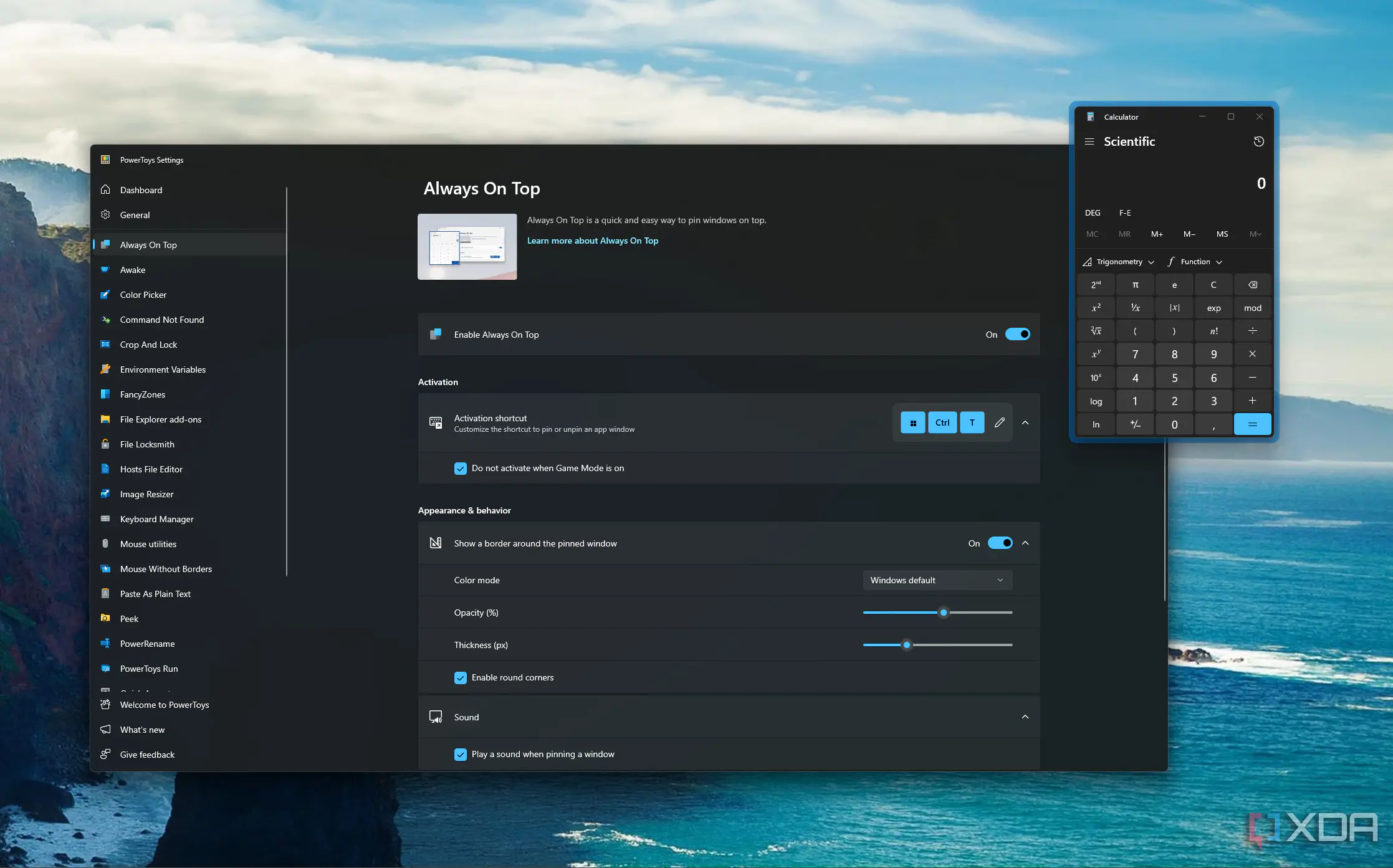The height and width of the screenshot is (868, 1393).
Task: Adjust the Opacity (%) slider
Action: 937,613
